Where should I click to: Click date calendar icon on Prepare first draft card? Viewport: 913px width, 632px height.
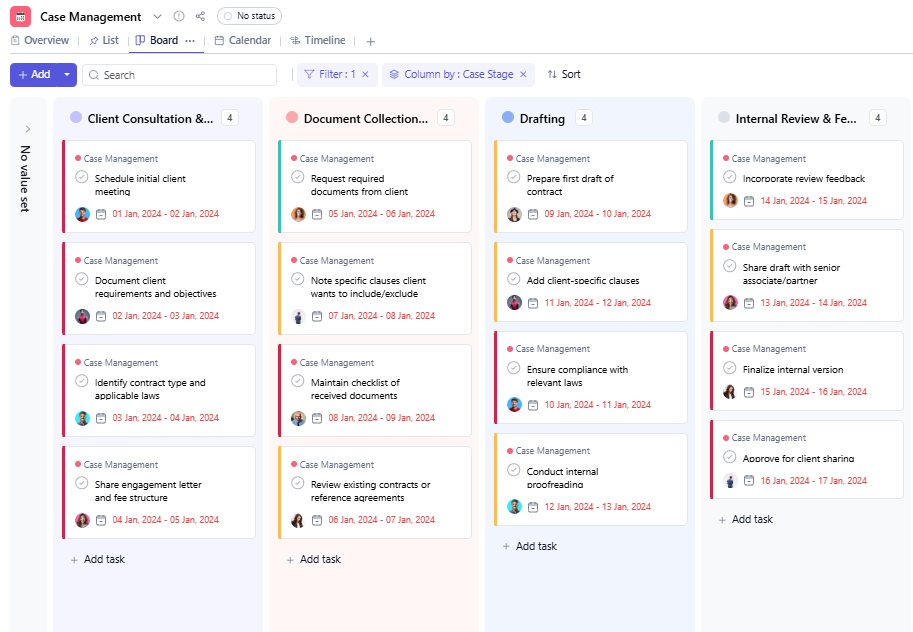[x=533, y=214]
